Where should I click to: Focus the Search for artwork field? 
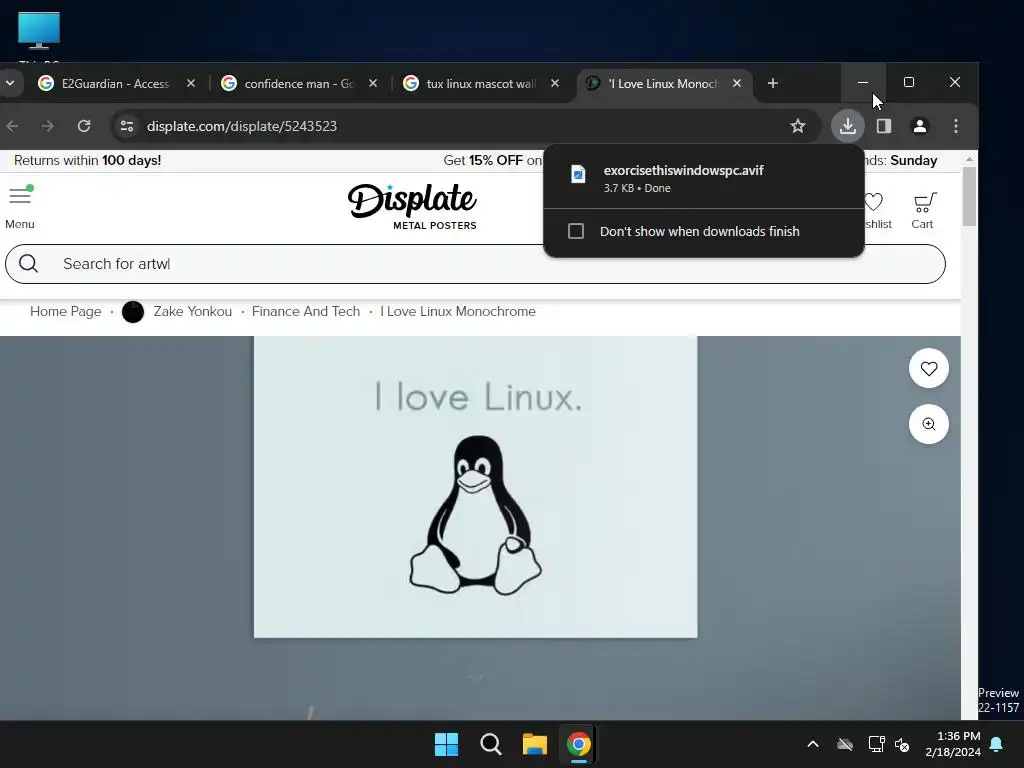(475, 264)
